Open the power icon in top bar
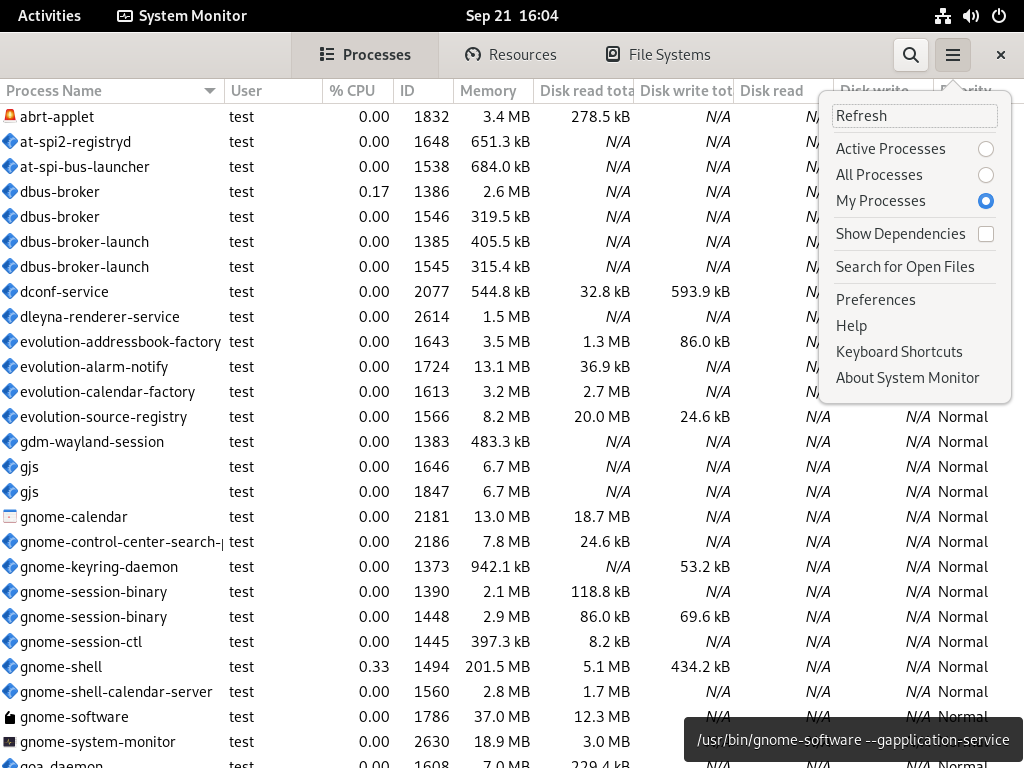 pyautogui.click(x=999, y=16)
